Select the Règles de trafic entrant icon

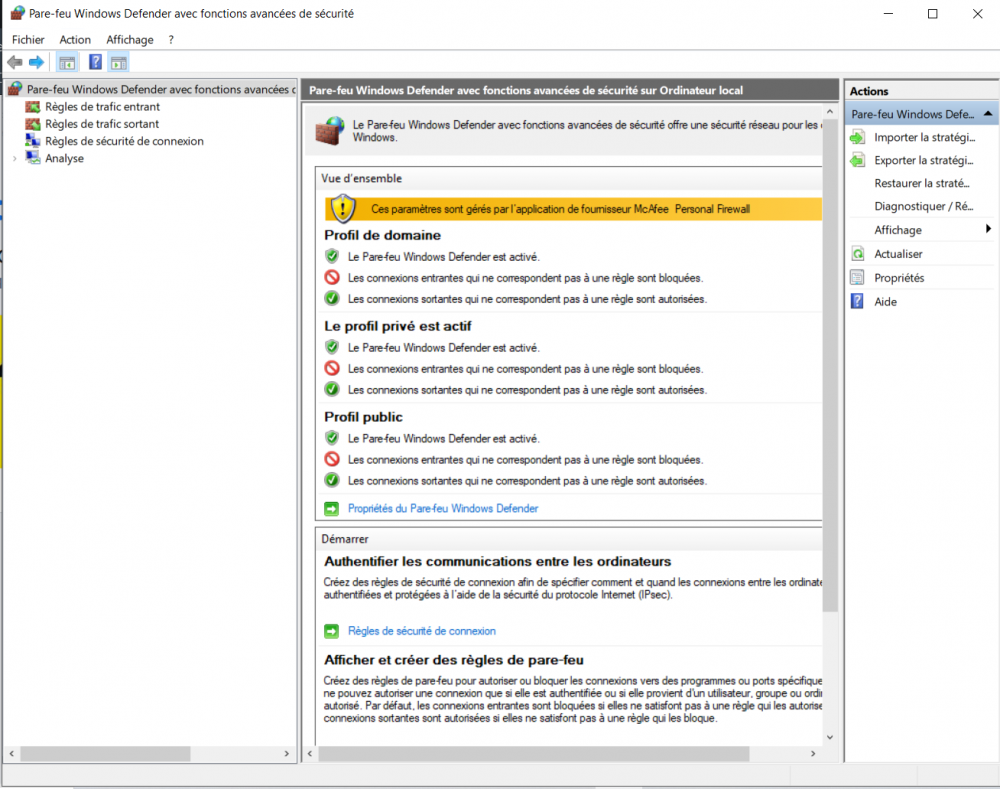click(x=33, y=106)
